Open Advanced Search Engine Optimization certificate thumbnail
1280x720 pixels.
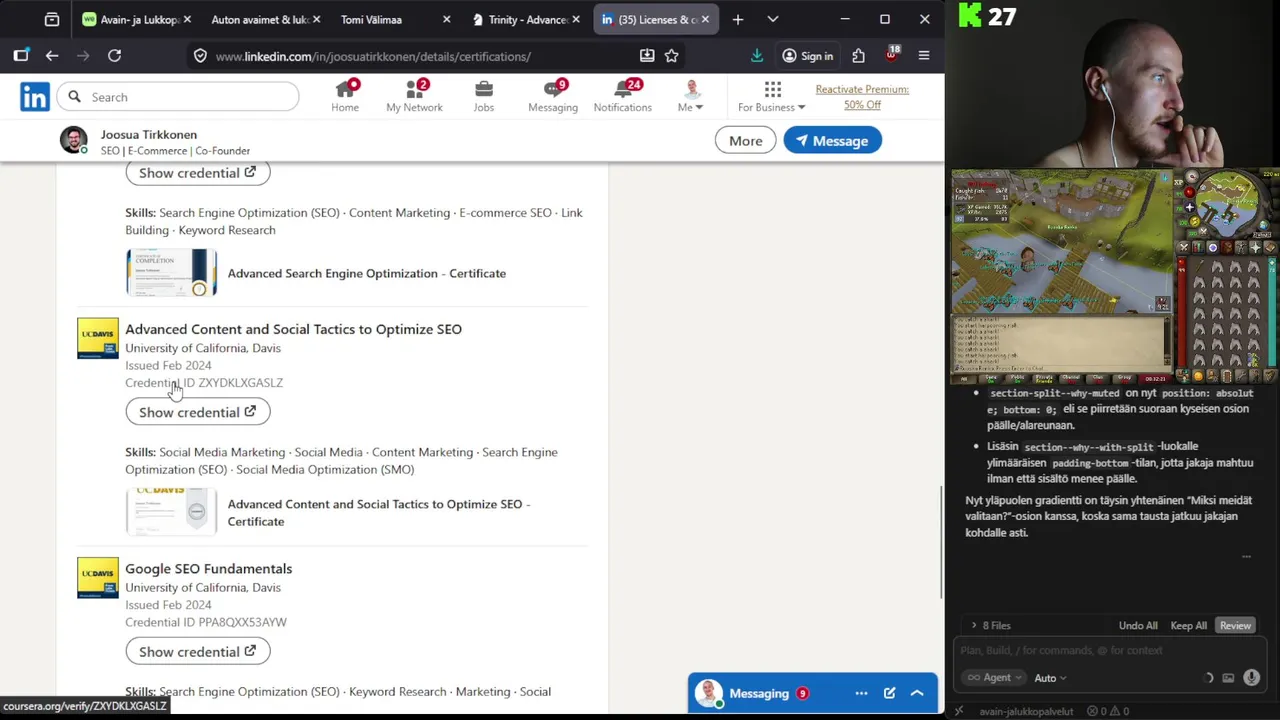coord(171,273)
